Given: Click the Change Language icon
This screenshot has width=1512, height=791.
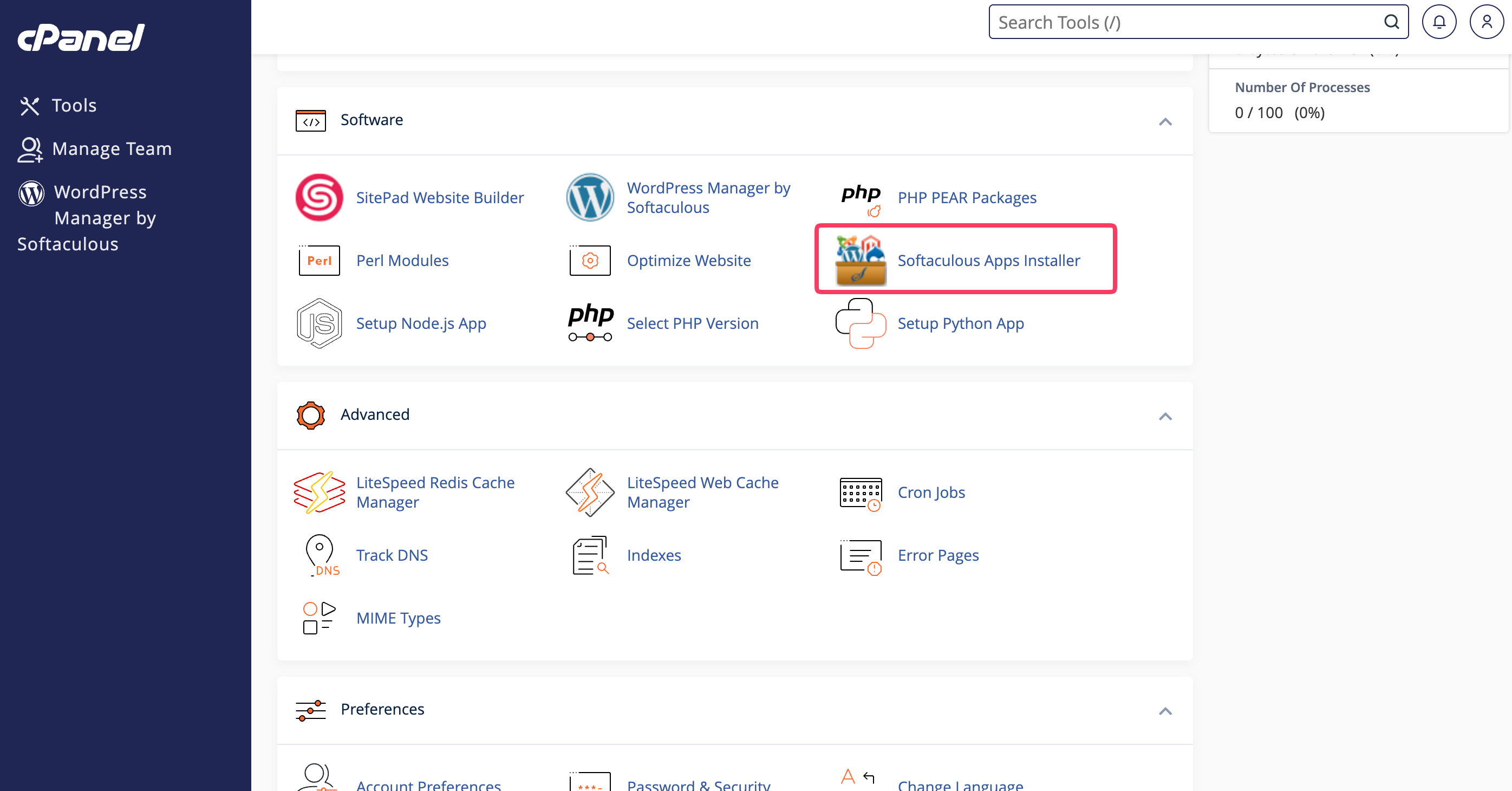Looking at the screenshot, I should point(858,777).
